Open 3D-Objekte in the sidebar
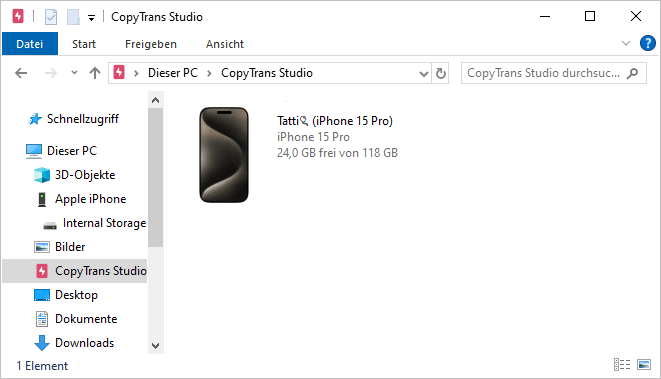This screenshot has width=661, height=379. coord(85,175)
